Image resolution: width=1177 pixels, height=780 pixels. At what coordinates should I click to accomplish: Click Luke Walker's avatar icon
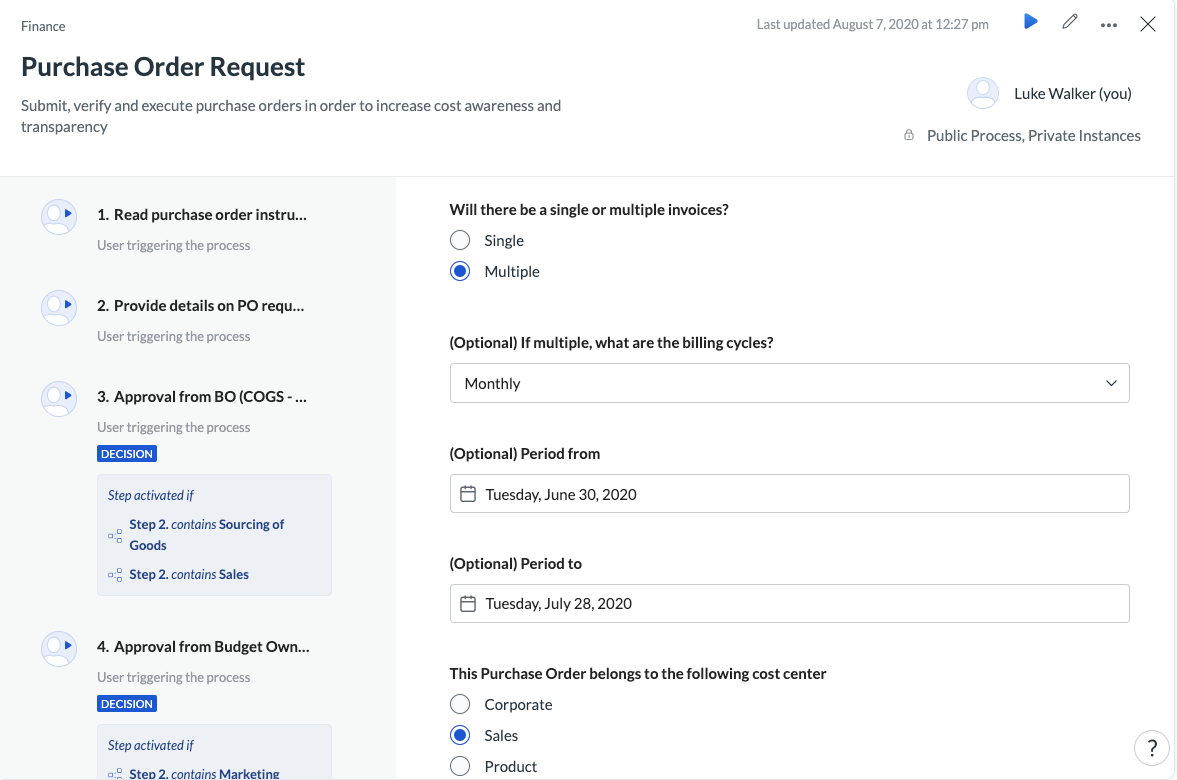click(x=983, y=93)
